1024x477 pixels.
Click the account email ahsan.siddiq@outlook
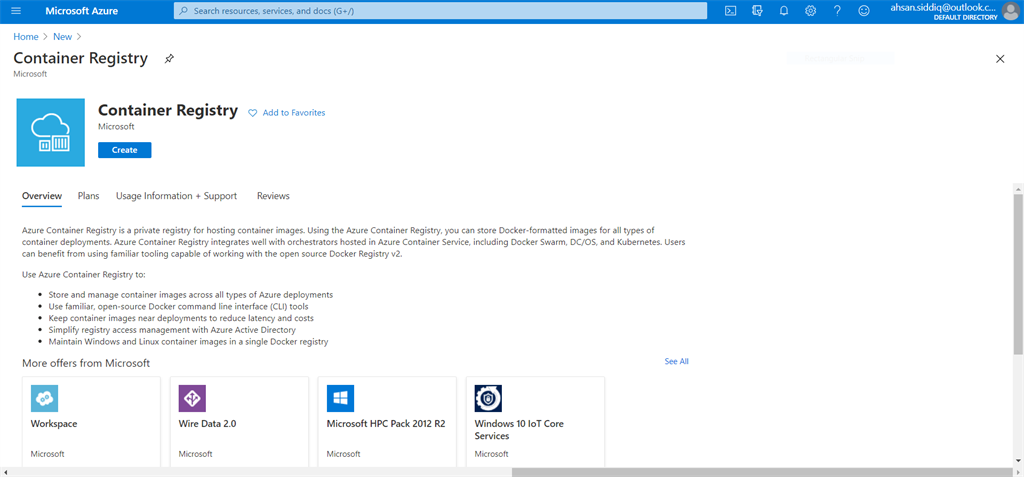[944, 7]
